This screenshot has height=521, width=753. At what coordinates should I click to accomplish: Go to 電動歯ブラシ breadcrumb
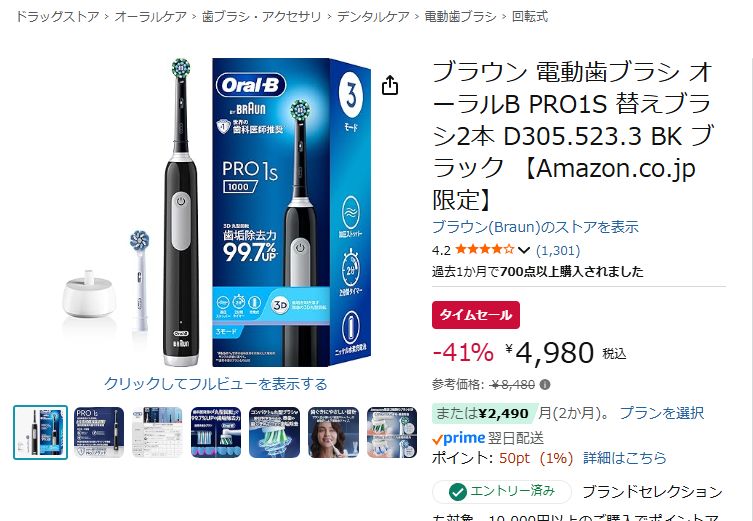click(x=461, y=17)
